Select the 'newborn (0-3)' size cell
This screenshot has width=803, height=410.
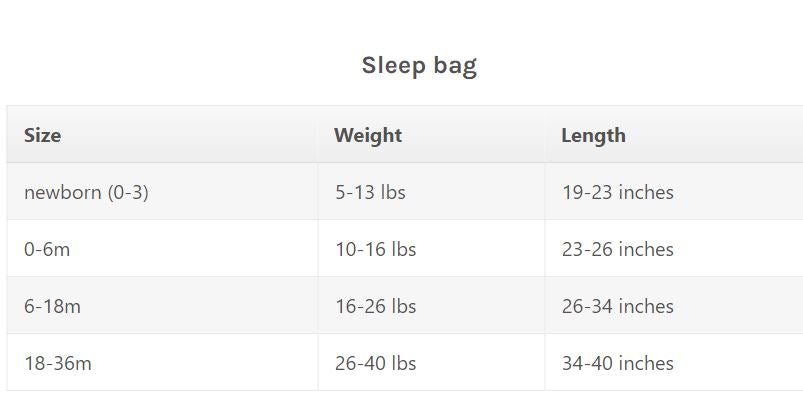pyautogui.click(x=86, y=192)
